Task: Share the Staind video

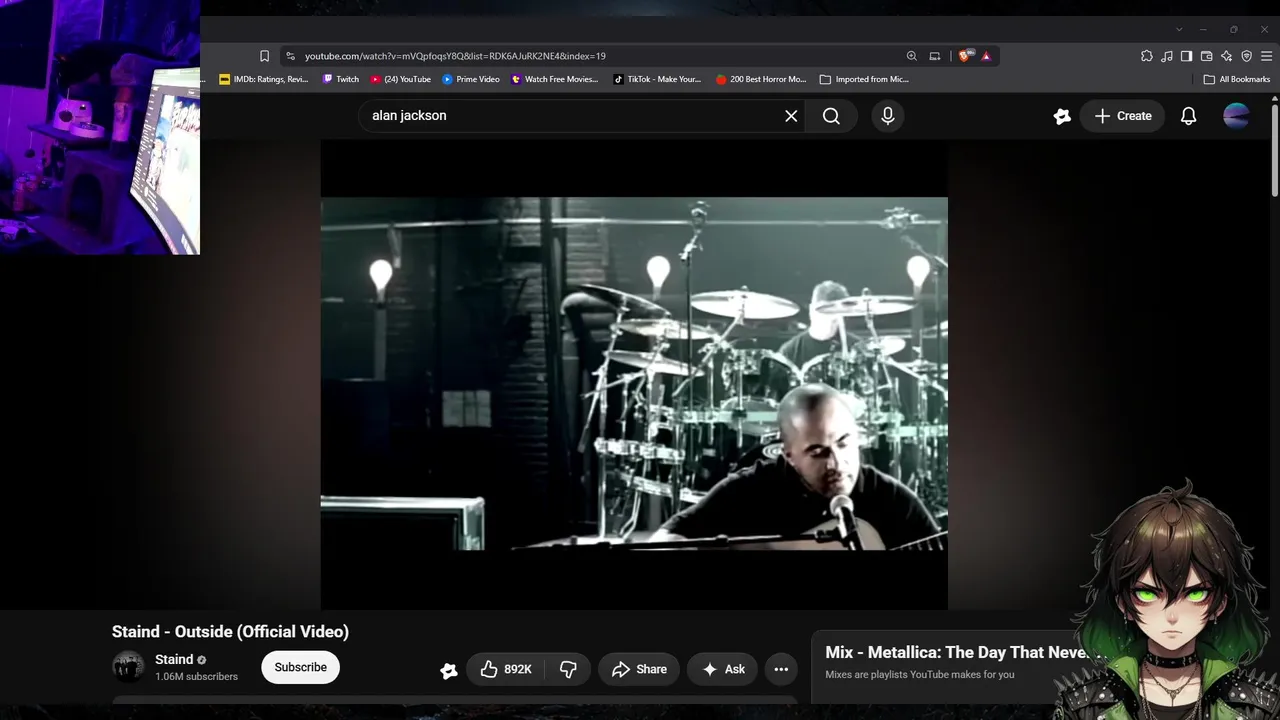Action: coord(639,669)
